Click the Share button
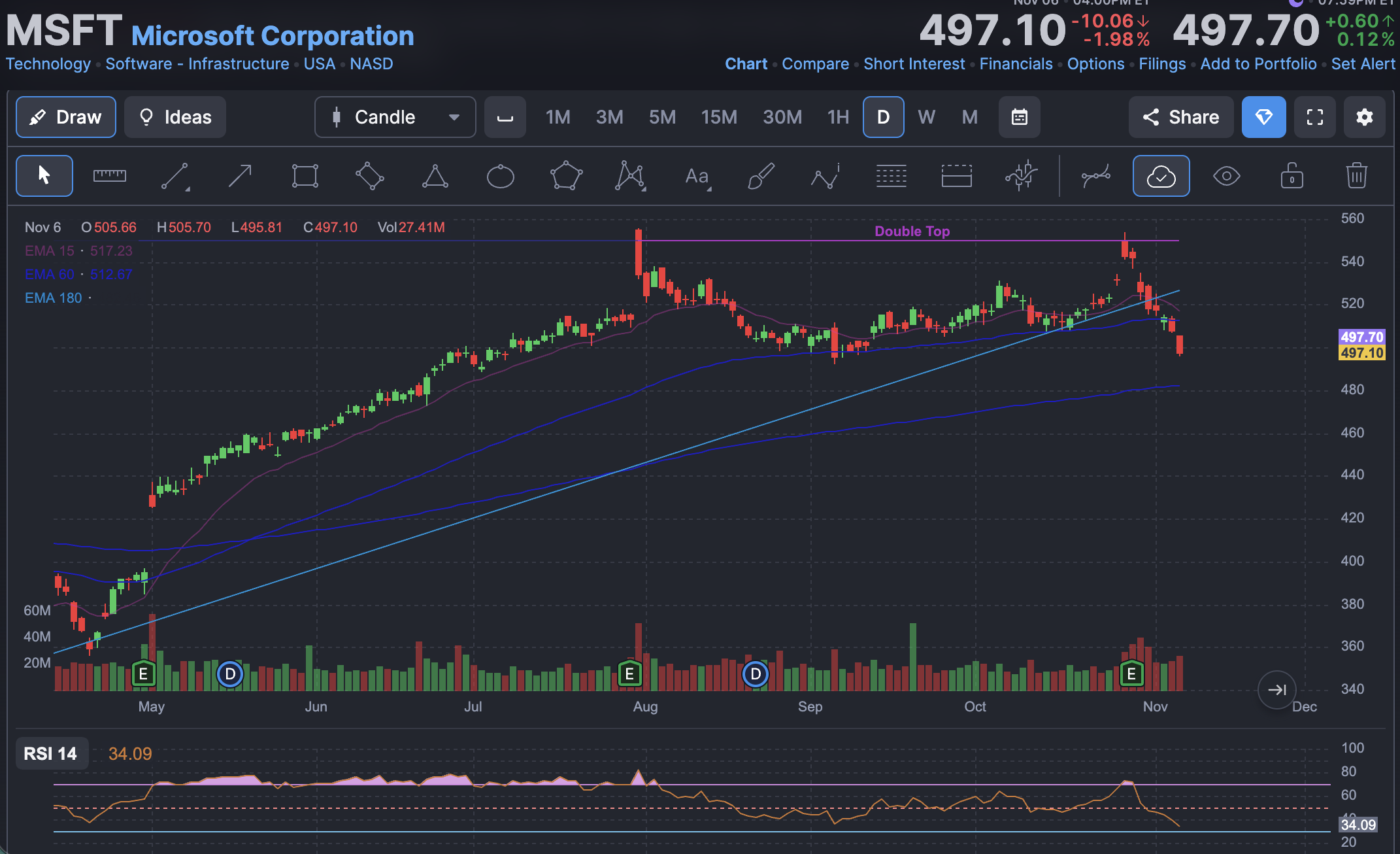The image size is (1400, 854). pyautogui.click(x=1180, y=117)
